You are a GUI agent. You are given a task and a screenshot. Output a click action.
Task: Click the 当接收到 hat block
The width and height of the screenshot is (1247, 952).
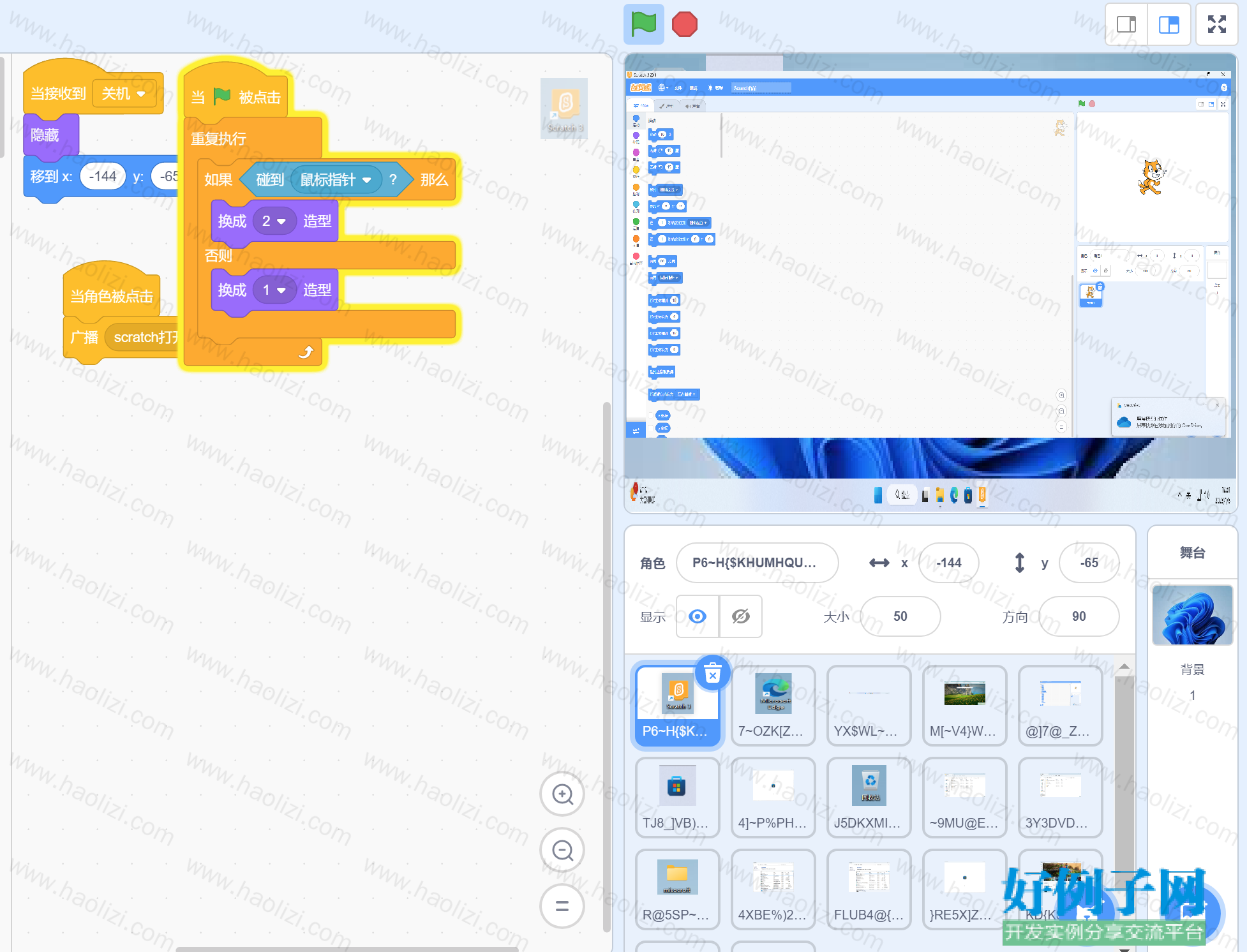(x=57, y=94)
